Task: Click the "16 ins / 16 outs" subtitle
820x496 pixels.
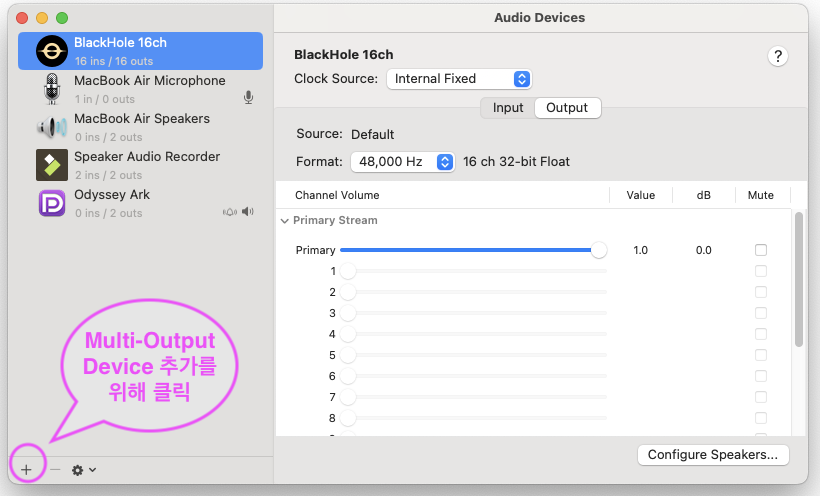Action: [x=113, y=61]
